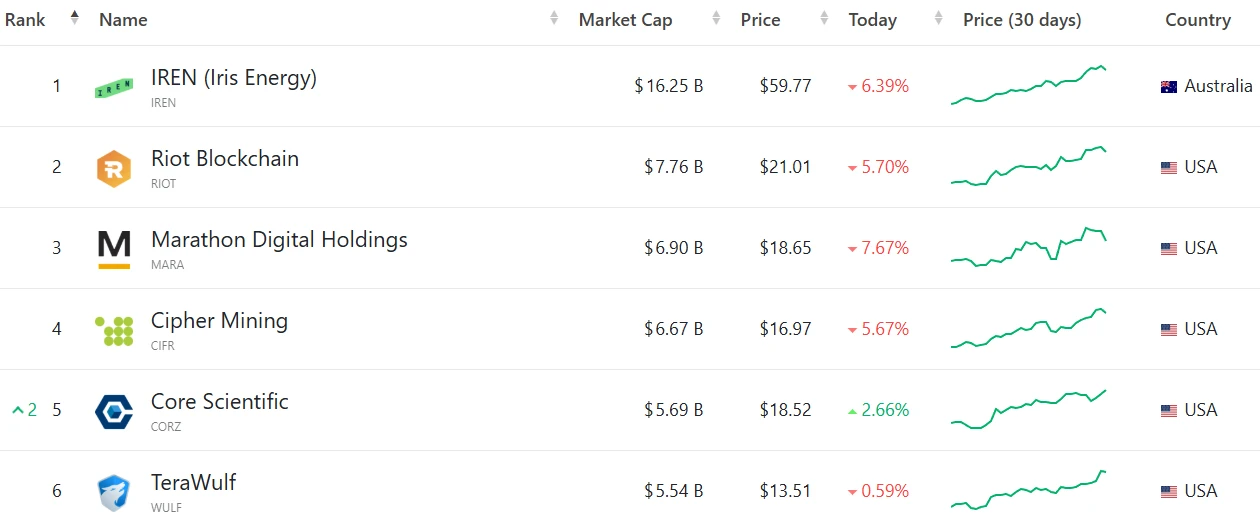Click the Cipher Mining green dots logo
Screen dimensions: 1260x520
pyautogui.click(x=114, y=330)
